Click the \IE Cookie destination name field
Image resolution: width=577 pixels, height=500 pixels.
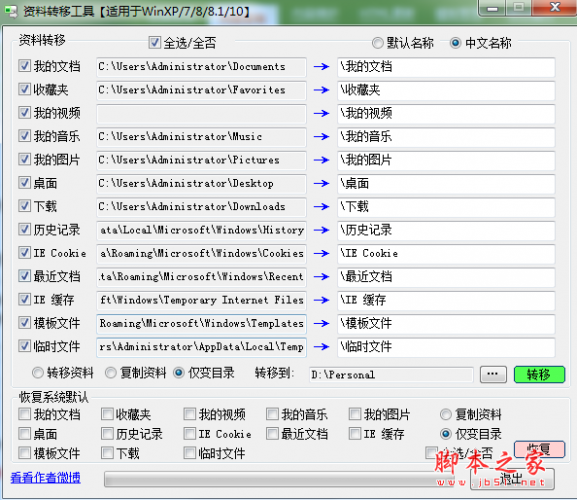446,253
